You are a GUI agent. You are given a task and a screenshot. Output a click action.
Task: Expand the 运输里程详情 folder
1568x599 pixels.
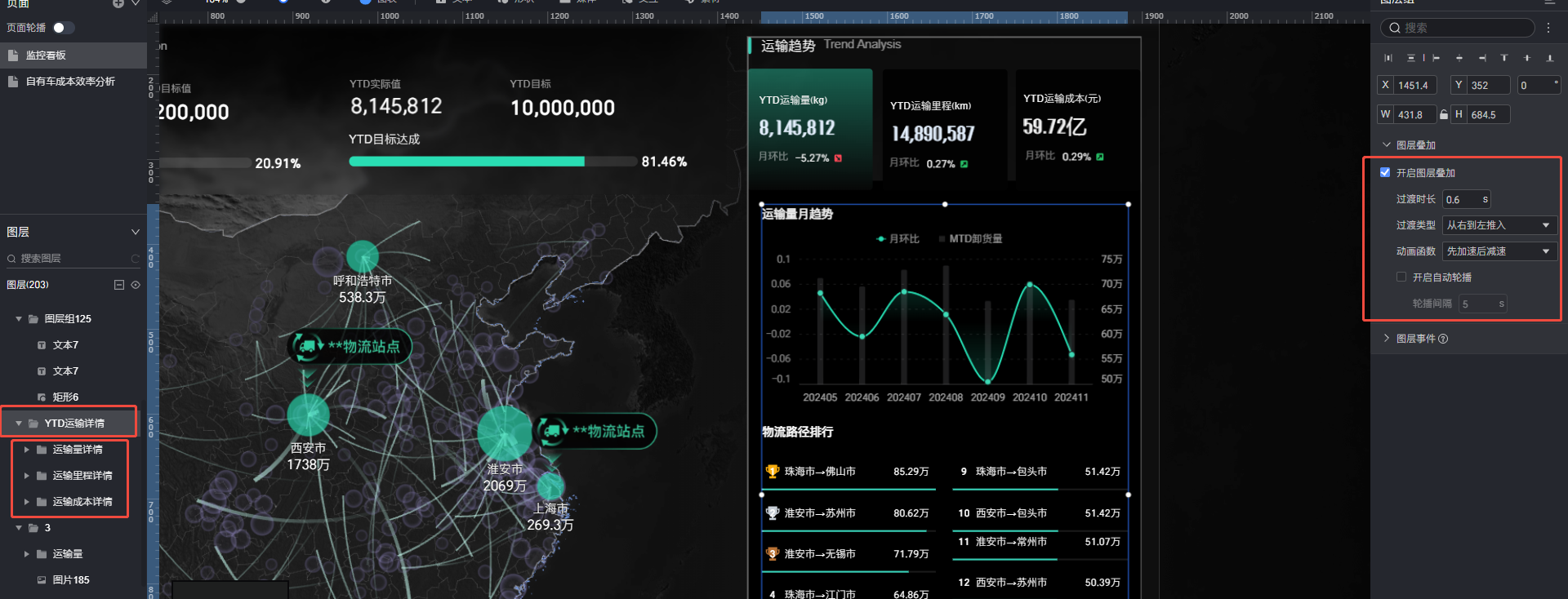[x=27, y=476]
